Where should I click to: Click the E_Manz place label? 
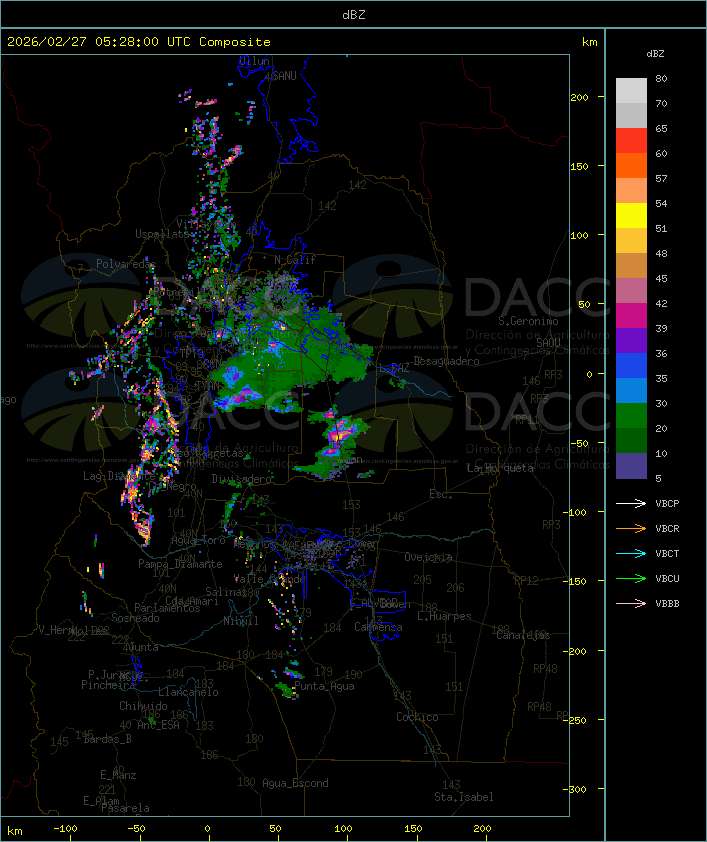[x=118, y=775]
